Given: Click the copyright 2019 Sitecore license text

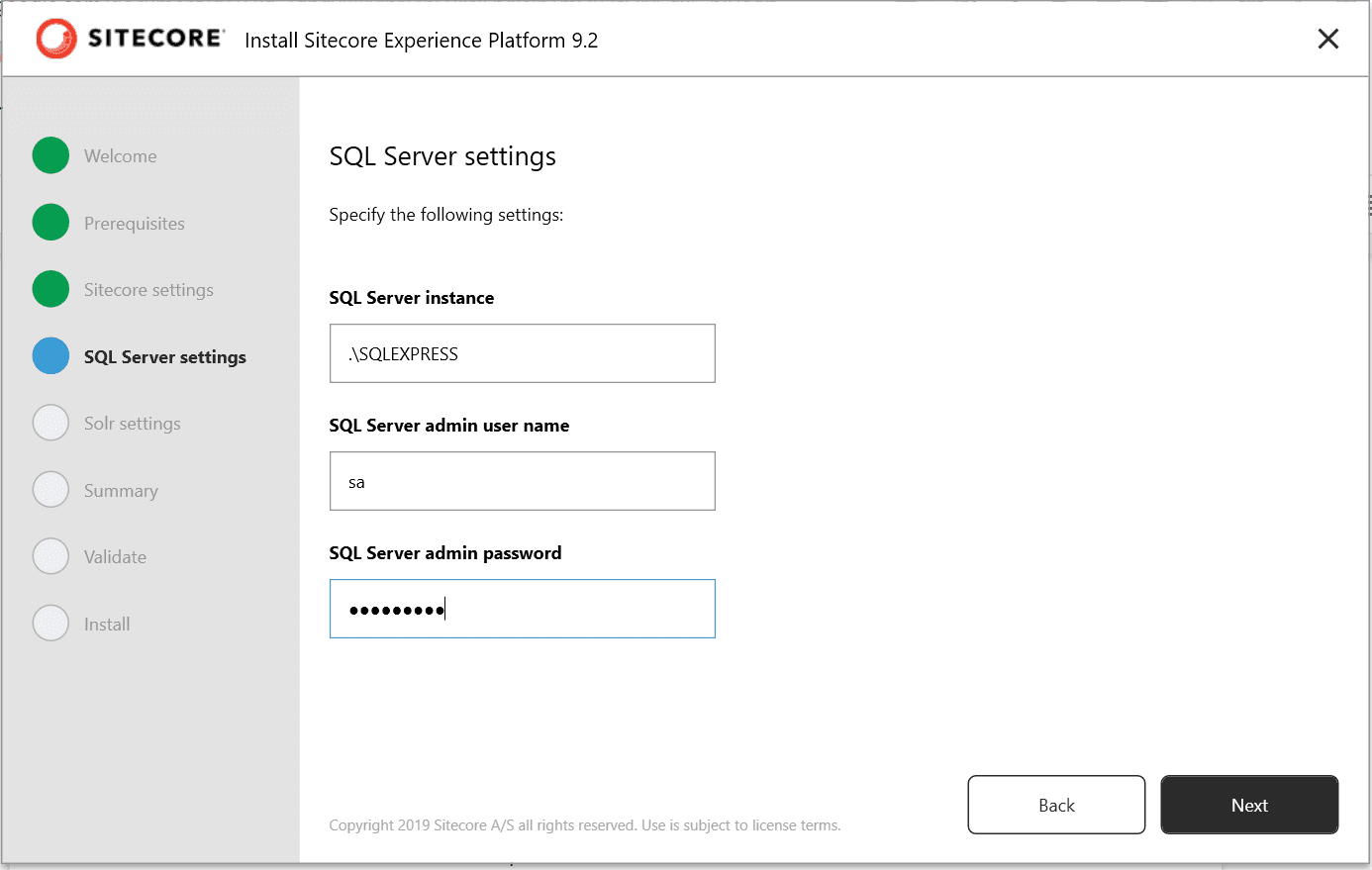Looking at the screenshot, I should coord(585,825).
